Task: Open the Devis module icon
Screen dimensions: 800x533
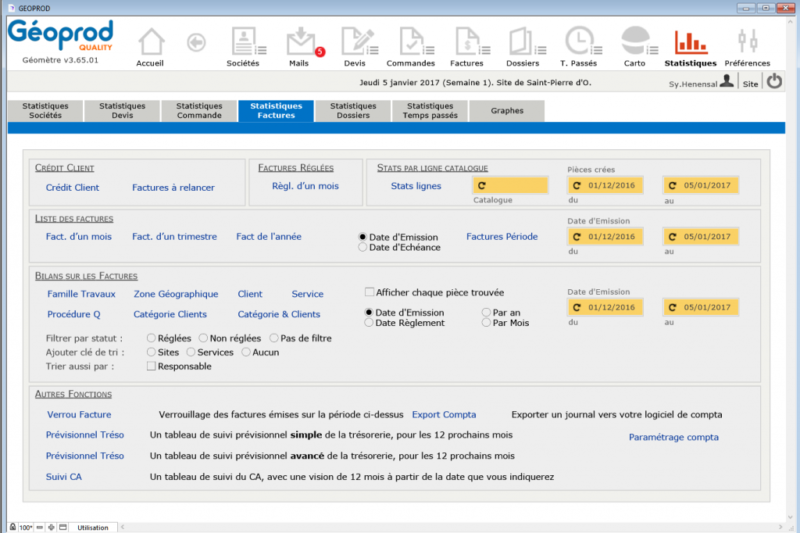Action: 354,43
